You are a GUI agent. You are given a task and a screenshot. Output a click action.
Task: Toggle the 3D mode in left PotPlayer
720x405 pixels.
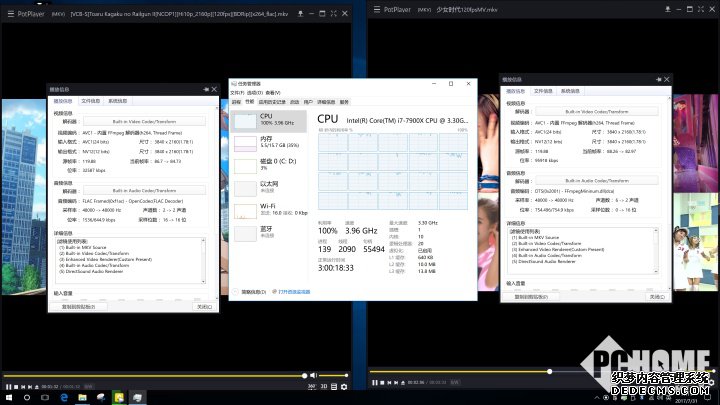point(324,387)
